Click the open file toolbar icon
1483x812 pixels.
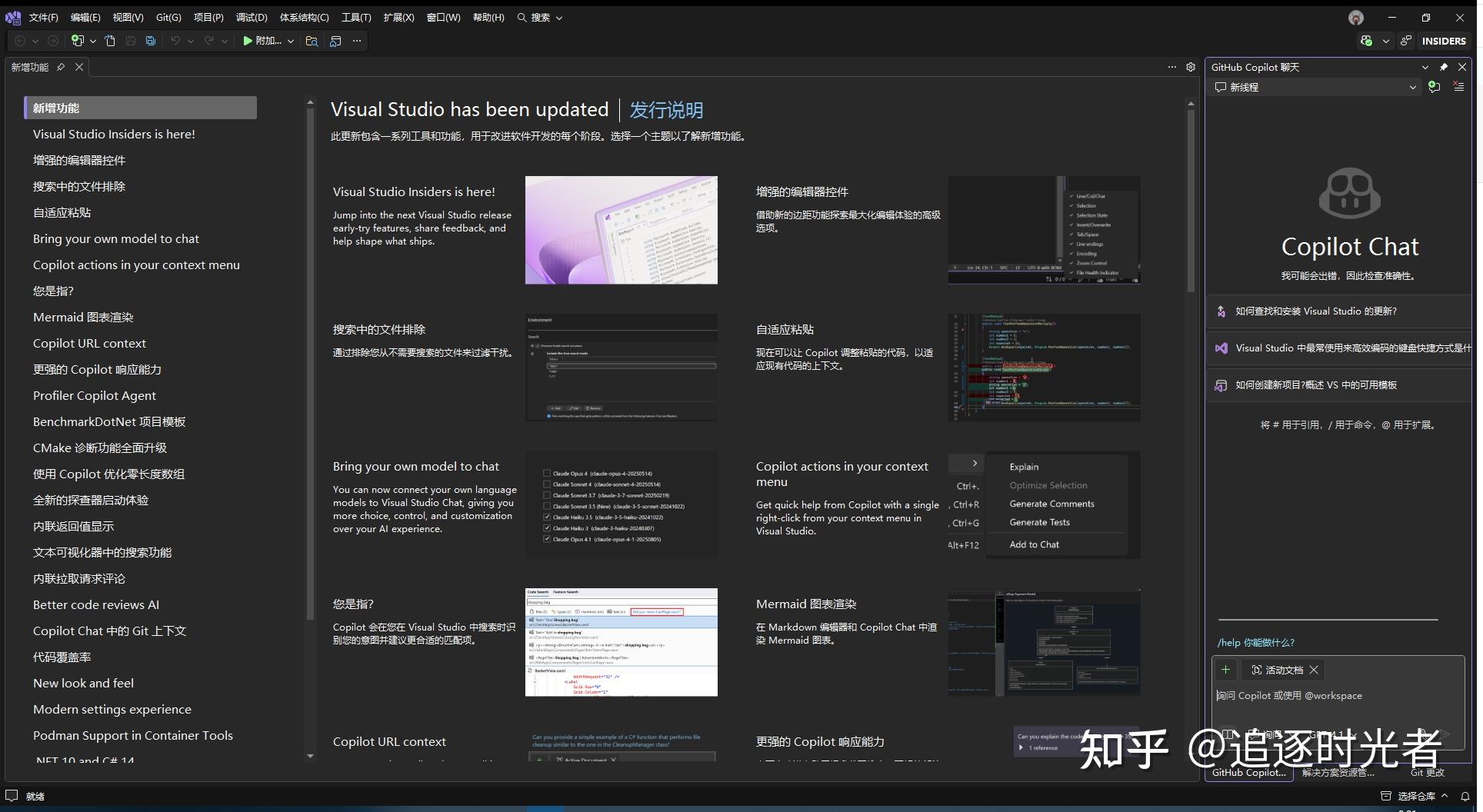110,42
